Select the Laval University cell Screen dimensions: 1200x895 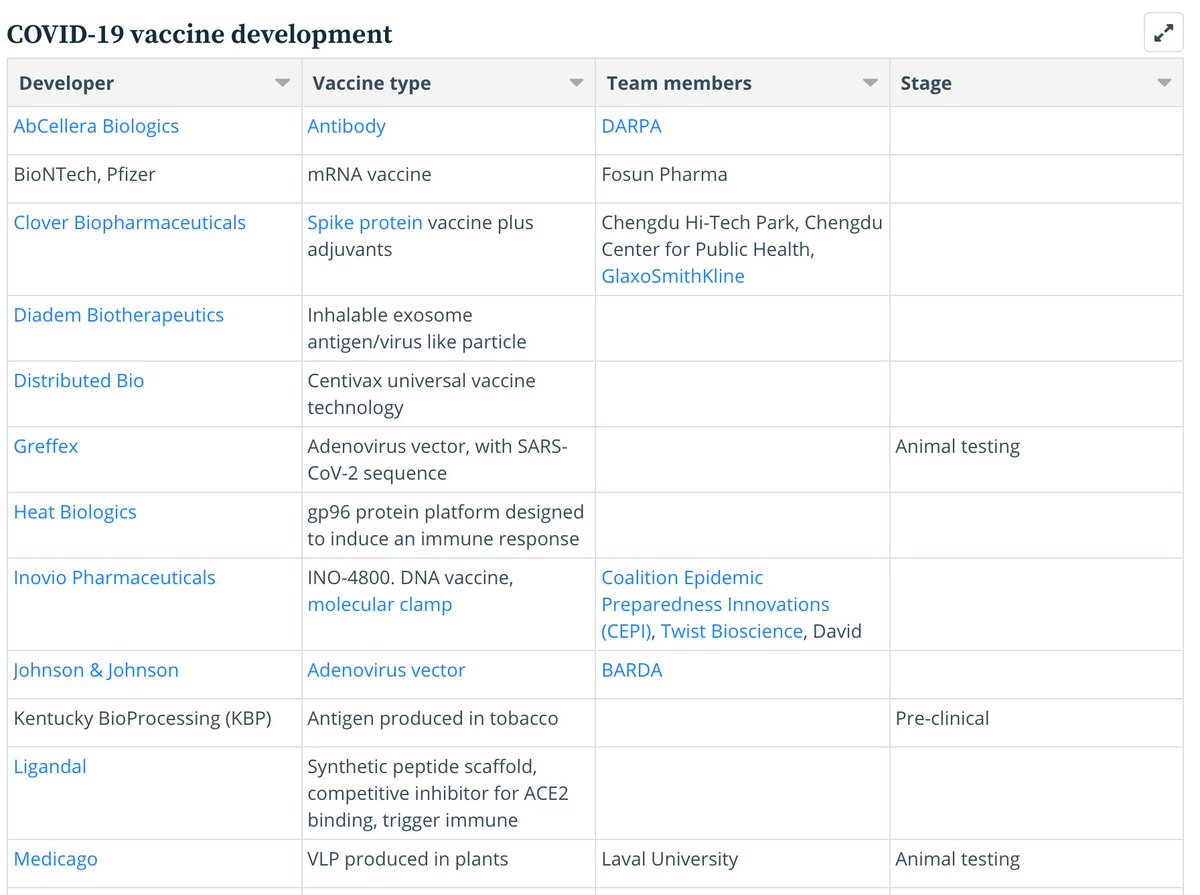[x=743, y=863]
